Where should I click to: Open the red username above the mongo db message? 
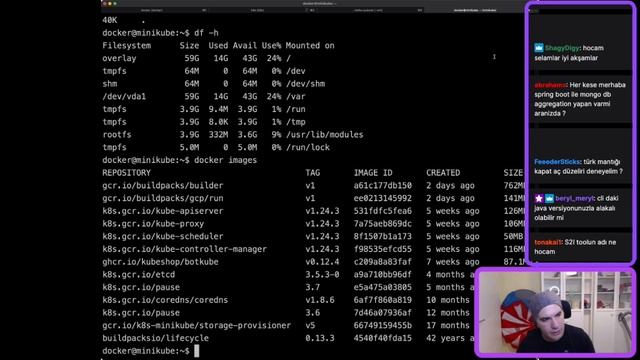pos(551,85)
